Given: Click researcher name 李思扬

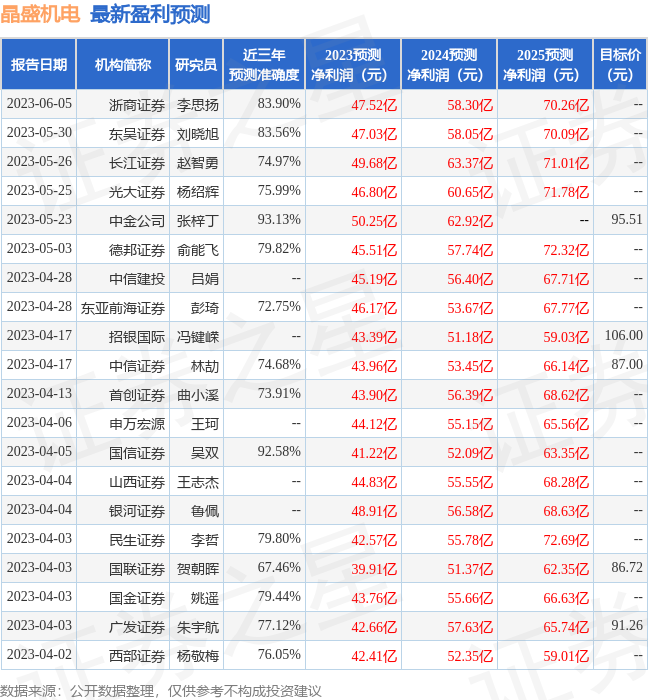Looking at the screenshot, I should [198, 105].
